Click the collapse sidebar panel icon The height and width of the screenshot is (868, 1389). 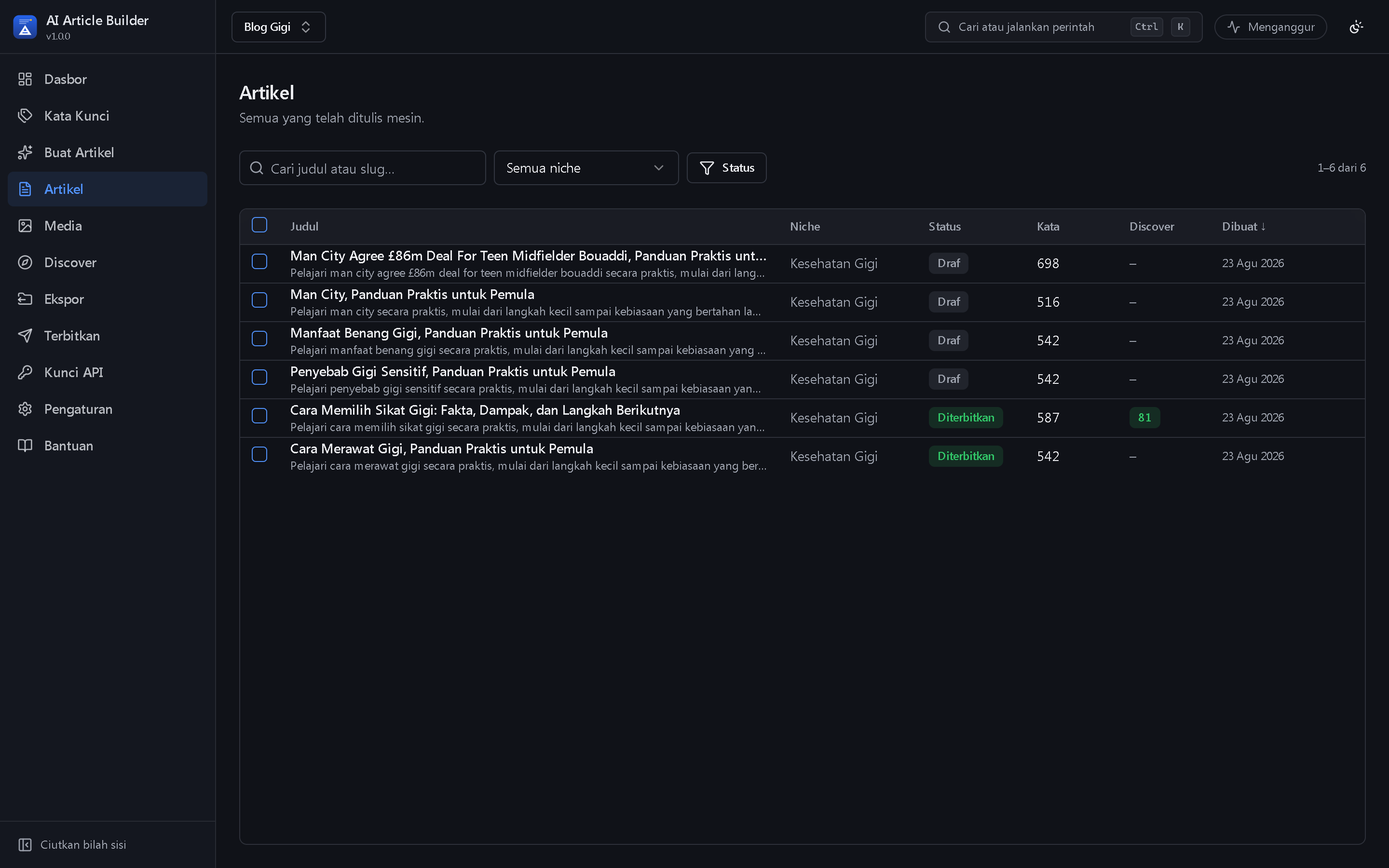(x=25, y=844)
